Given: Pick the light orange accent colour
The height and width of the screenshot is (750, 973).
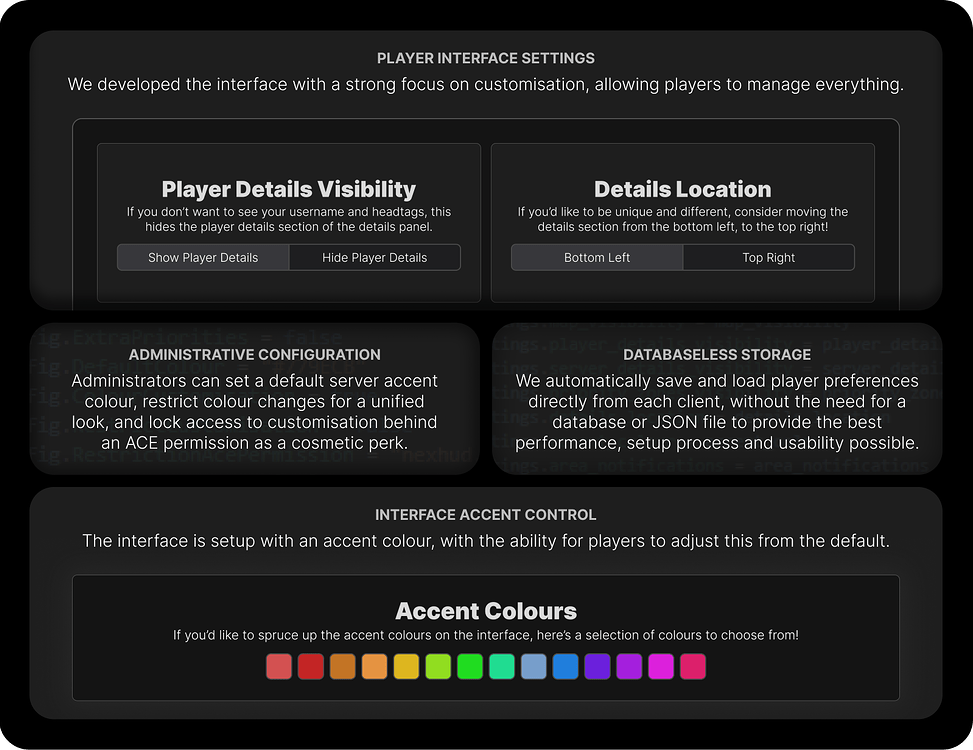Looking at the screenshot, I should click(375, 666).
